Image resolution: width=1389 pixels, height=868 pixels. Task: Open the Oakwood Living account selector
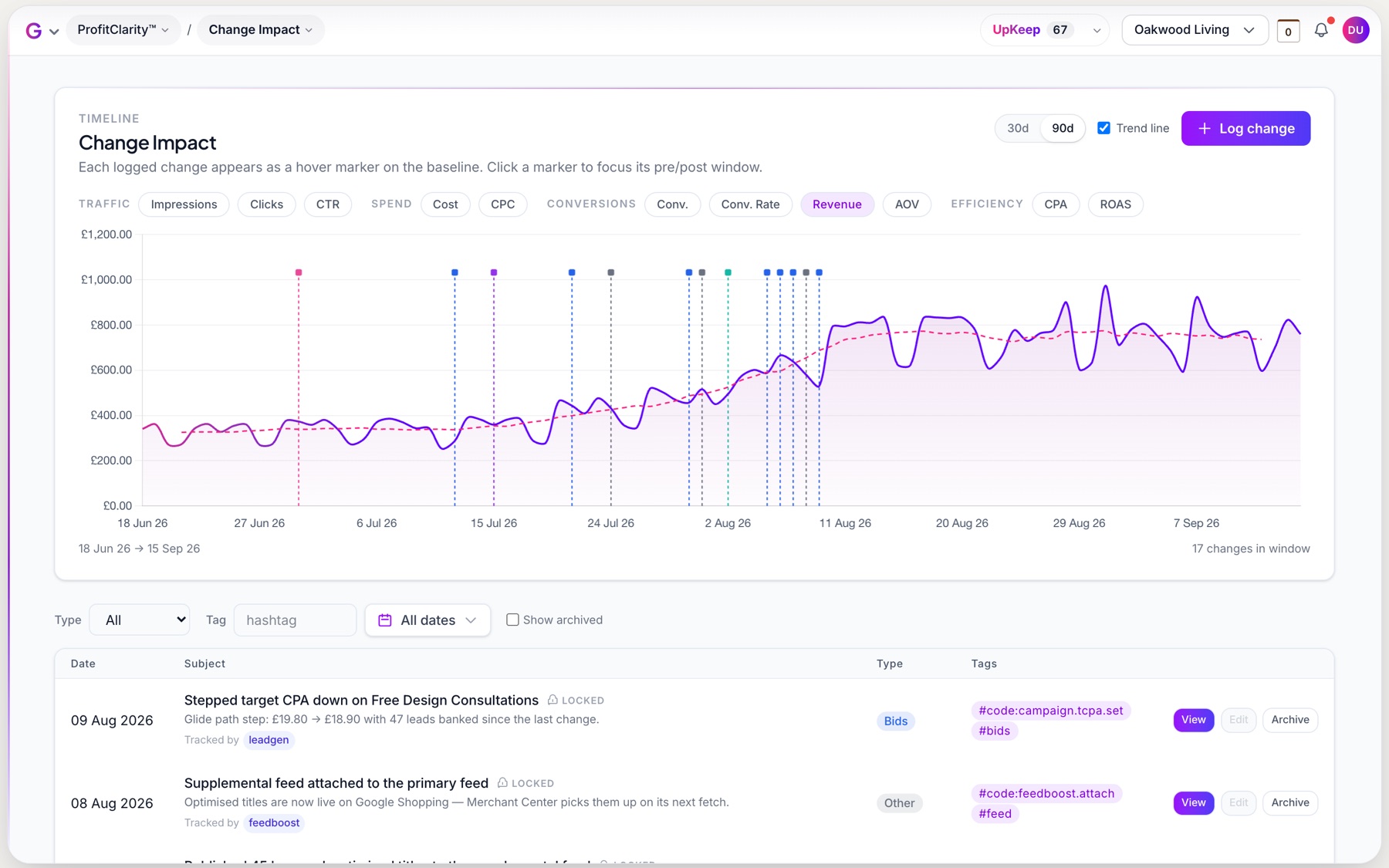coord(1195,30)
